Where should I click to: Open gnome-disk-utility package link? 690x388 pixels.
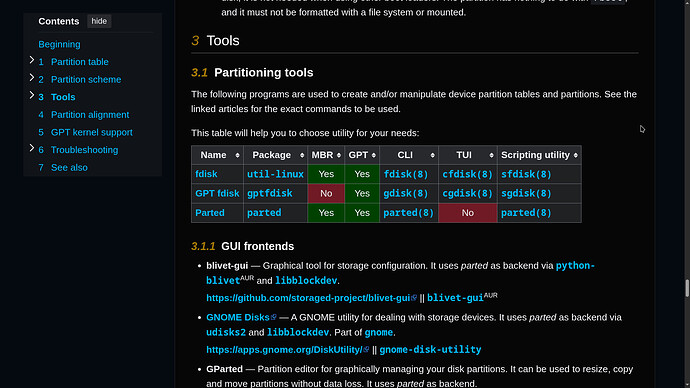(x=430, y=350)
